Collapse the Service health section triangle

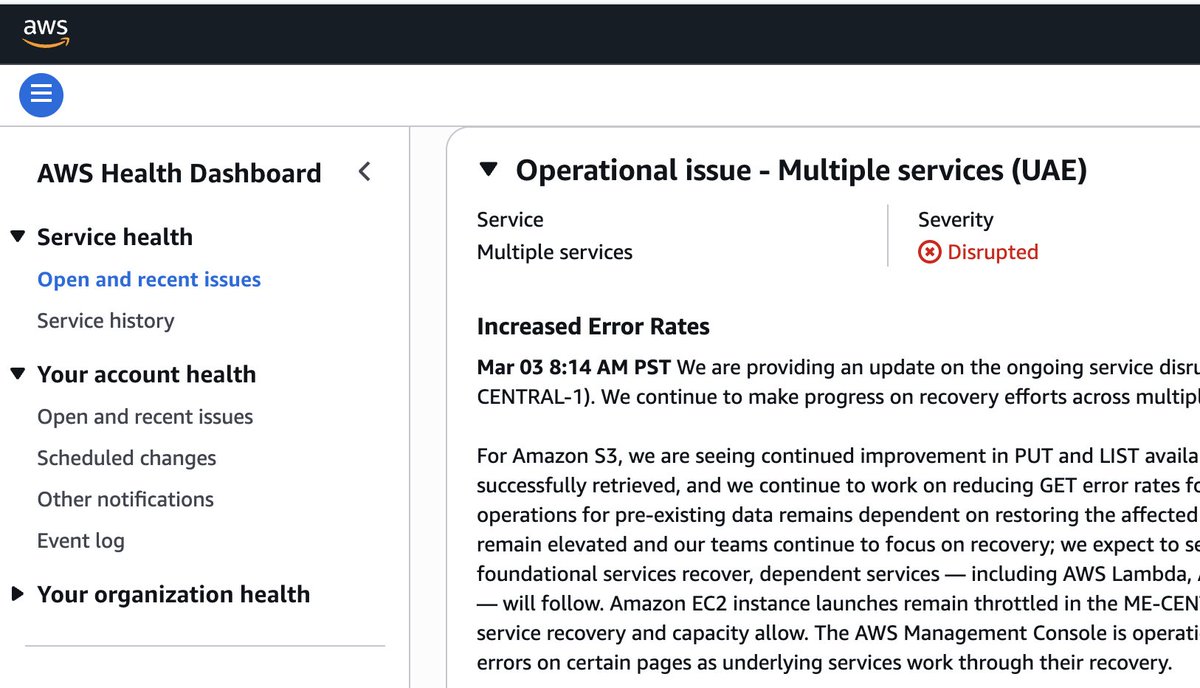tap(17, 237)
